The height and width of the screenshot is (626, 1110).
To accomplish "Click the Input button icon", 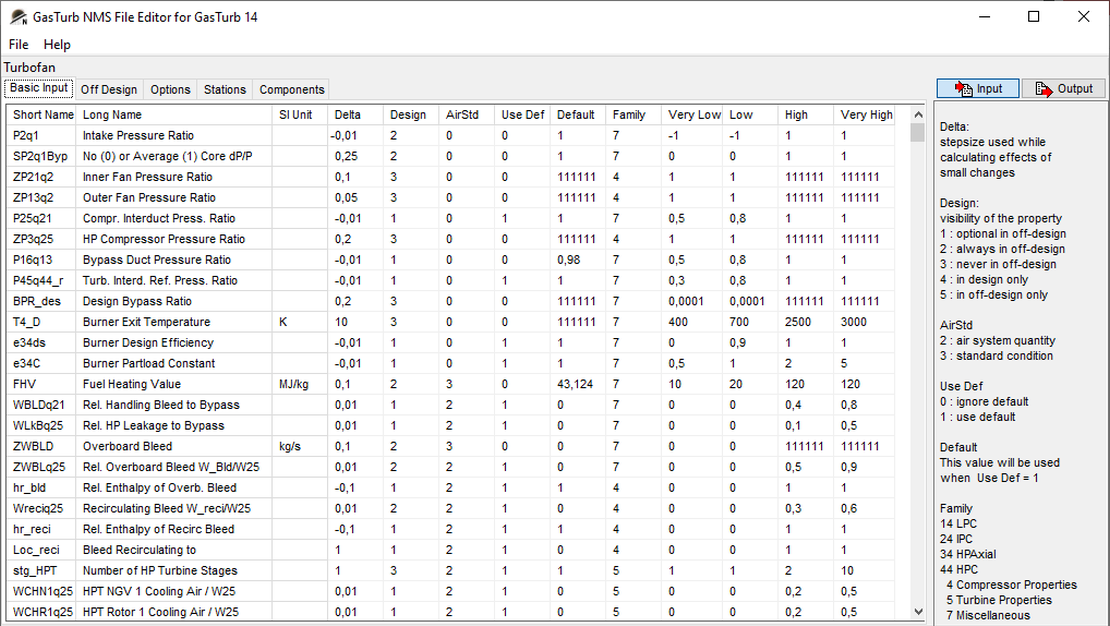I will [964, 89].
